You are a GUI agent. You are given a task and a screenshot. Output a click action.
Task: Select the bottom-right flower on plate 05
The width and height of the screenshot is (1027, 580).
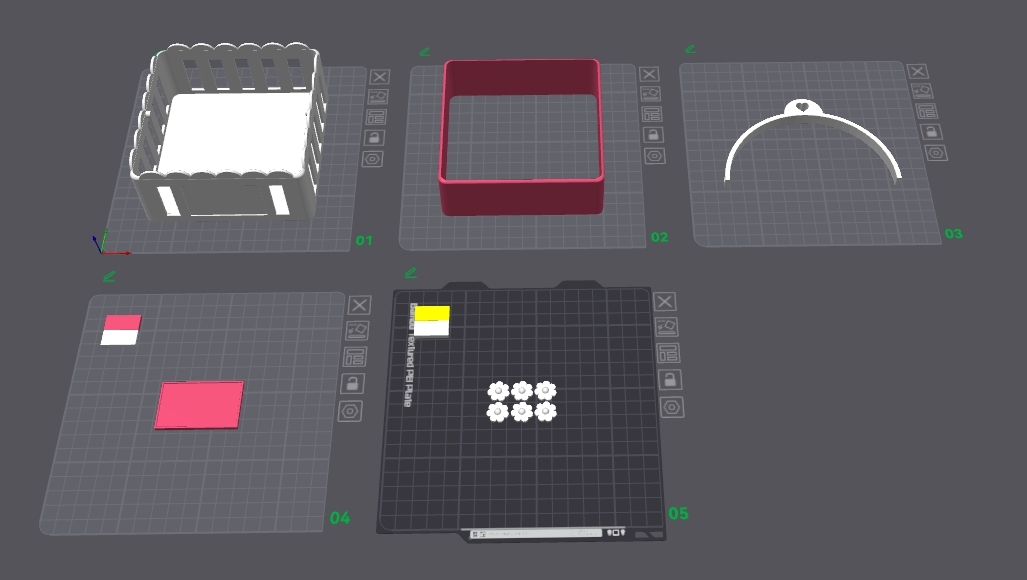click(545, 411)
